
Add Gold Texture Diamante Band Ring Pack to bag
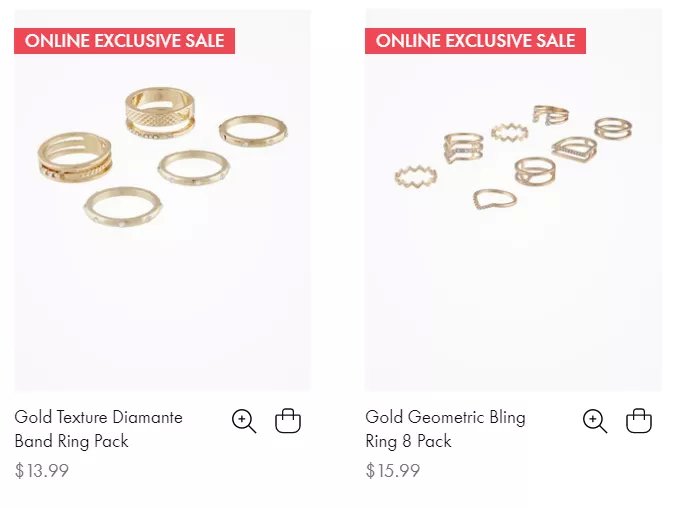(x=288, y=421)
